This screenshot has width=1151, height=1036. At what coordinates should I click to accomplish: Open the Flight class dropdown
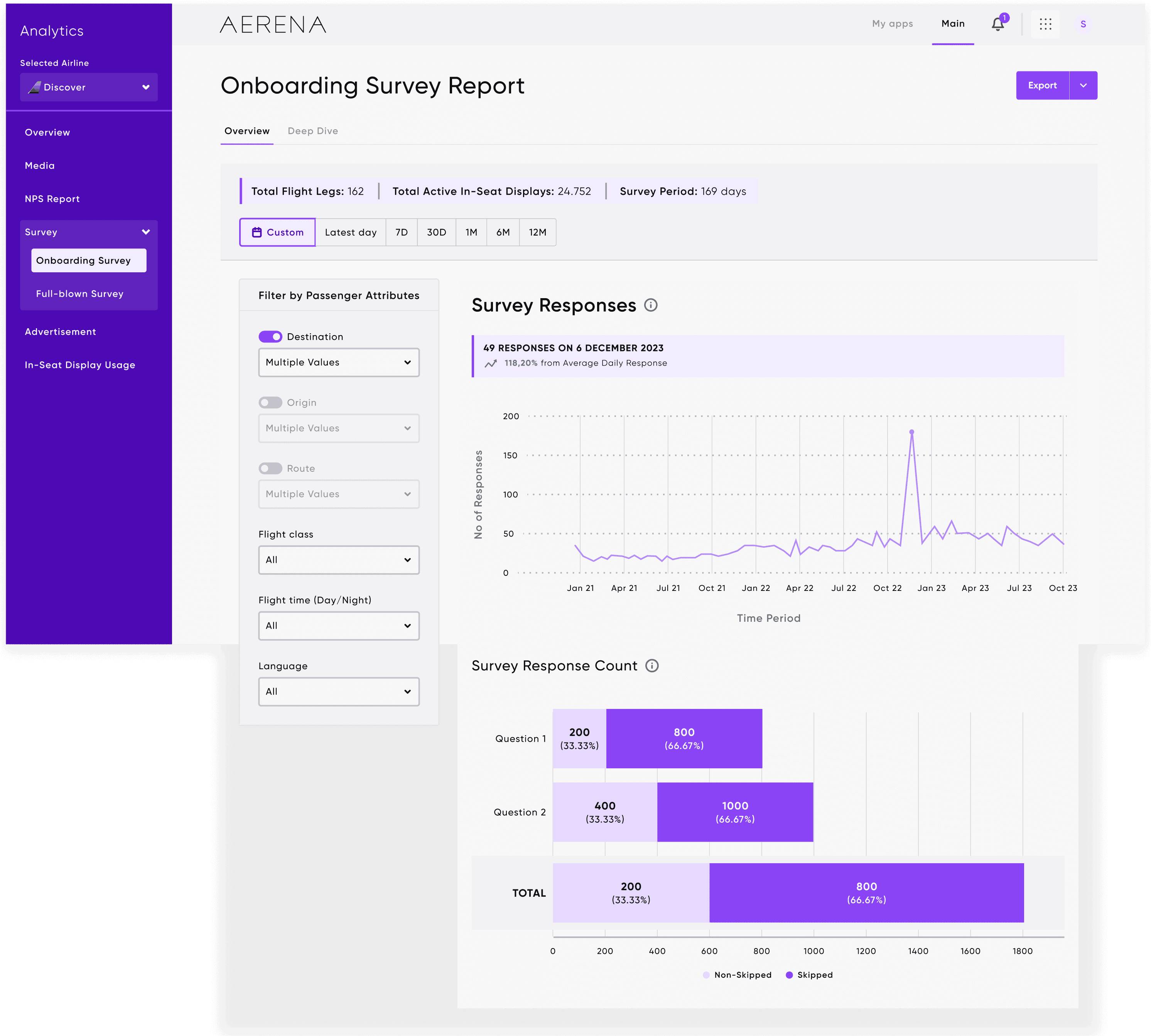[x=339, y=560]
